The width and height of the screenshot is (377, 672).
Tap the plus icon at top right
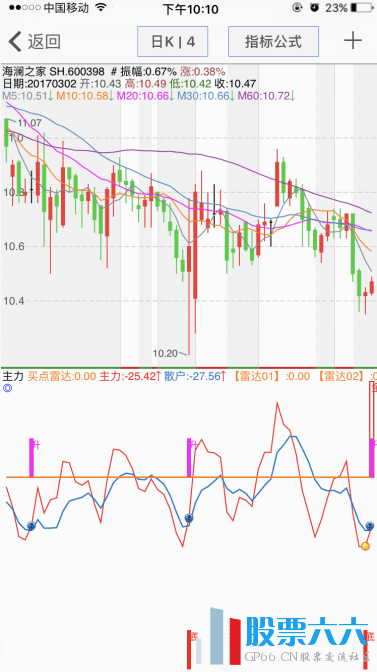[x=353, y=41]
